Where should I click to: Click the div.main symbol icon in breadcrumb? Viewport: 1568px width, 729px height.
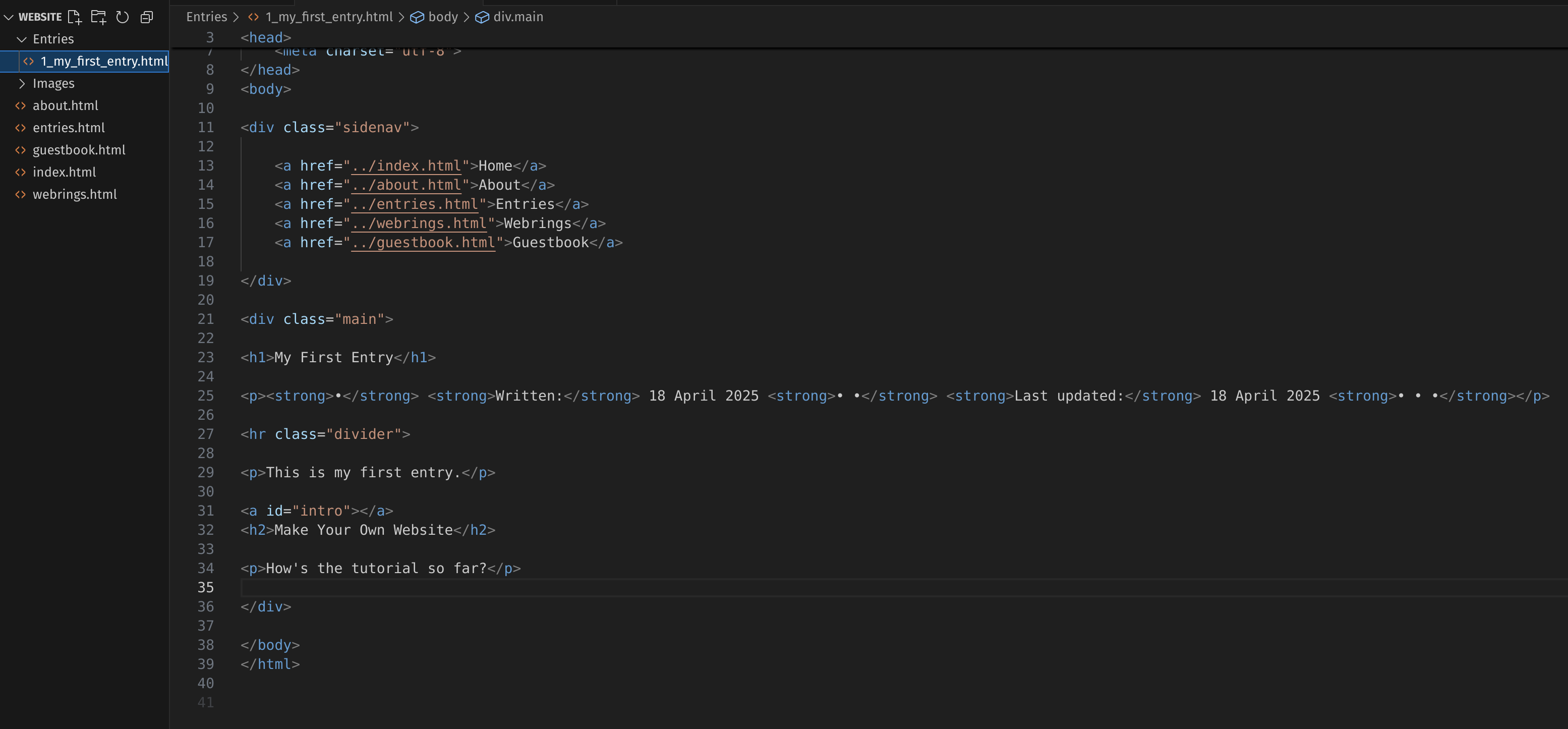(482, 17)
